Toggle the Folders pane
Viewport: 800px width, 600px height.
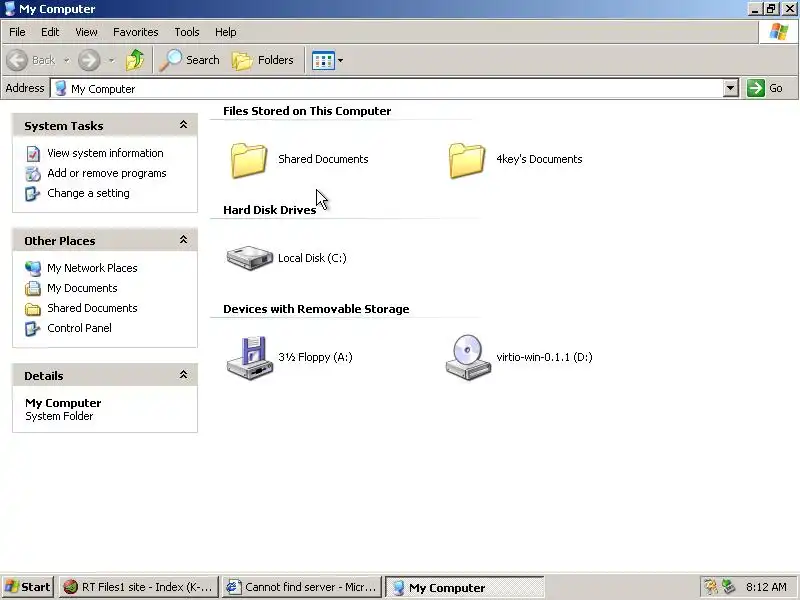pos(263,60)
